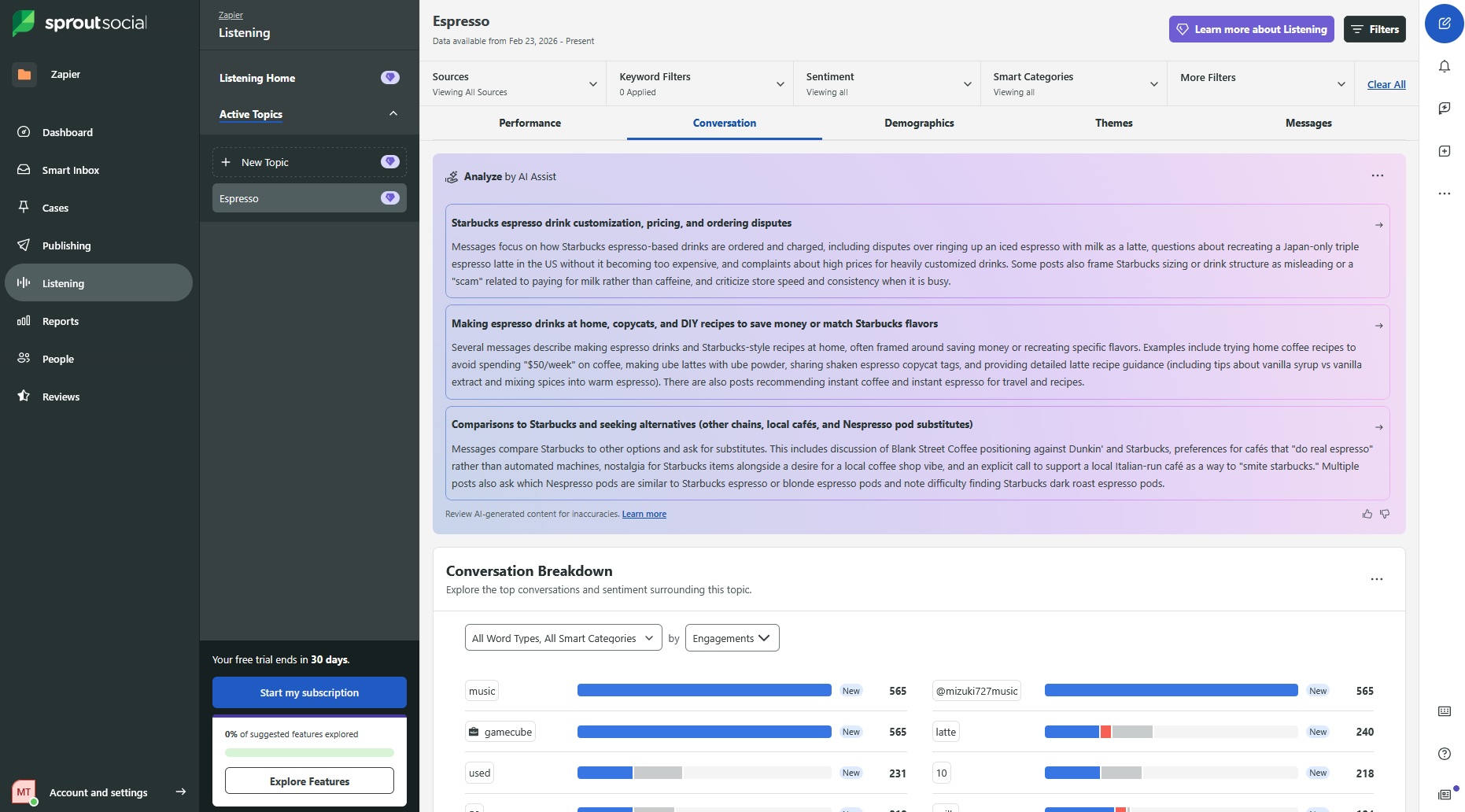Screen dimensions: 1465x812
Task: Click the gamecube keyword chip
Action: click(x=500, y=732)
